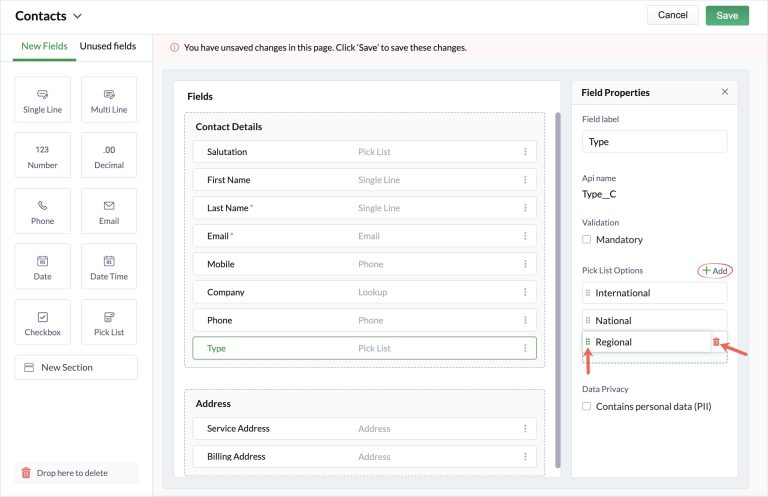Delete the Regional pick list option
This screenshot has height=497, width=768.
[716, 342]
